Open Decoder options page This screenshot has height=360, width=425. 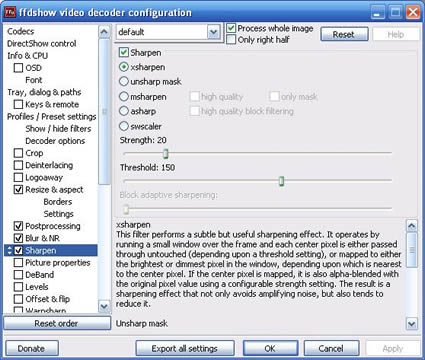(x=55, y=141)
